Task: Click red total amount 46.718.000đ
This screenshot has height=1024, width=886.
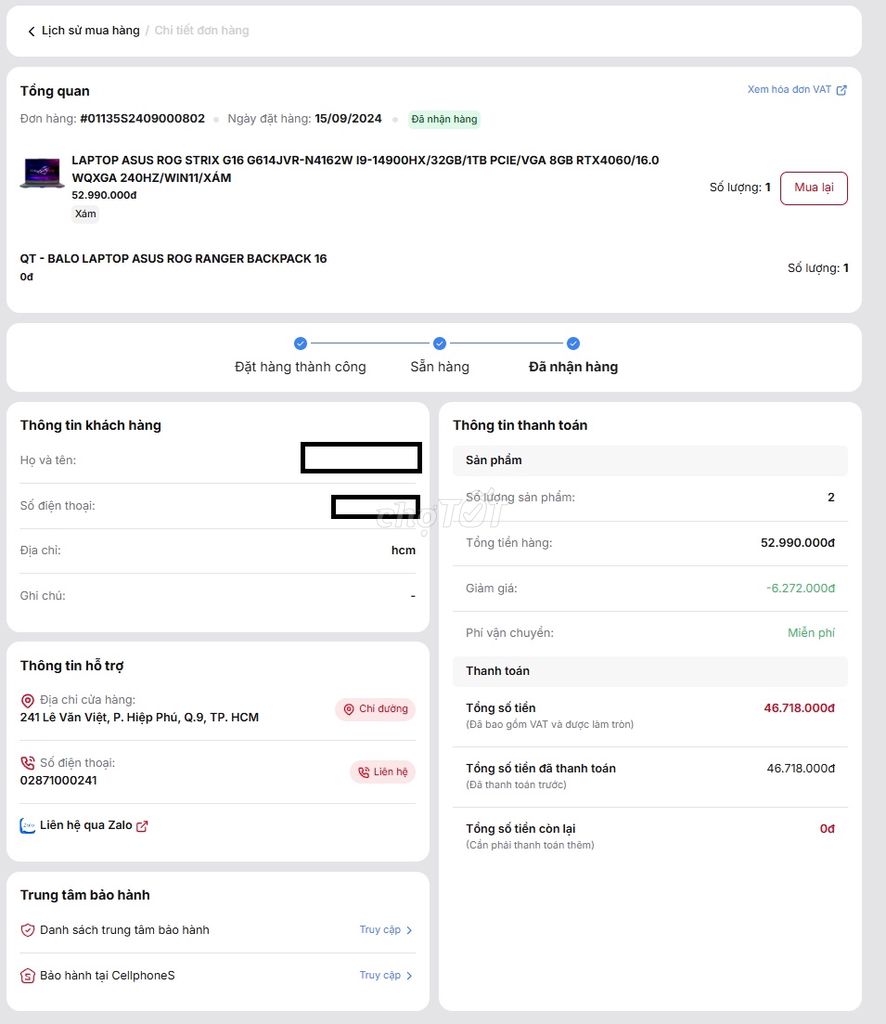Action: [799, 708]
